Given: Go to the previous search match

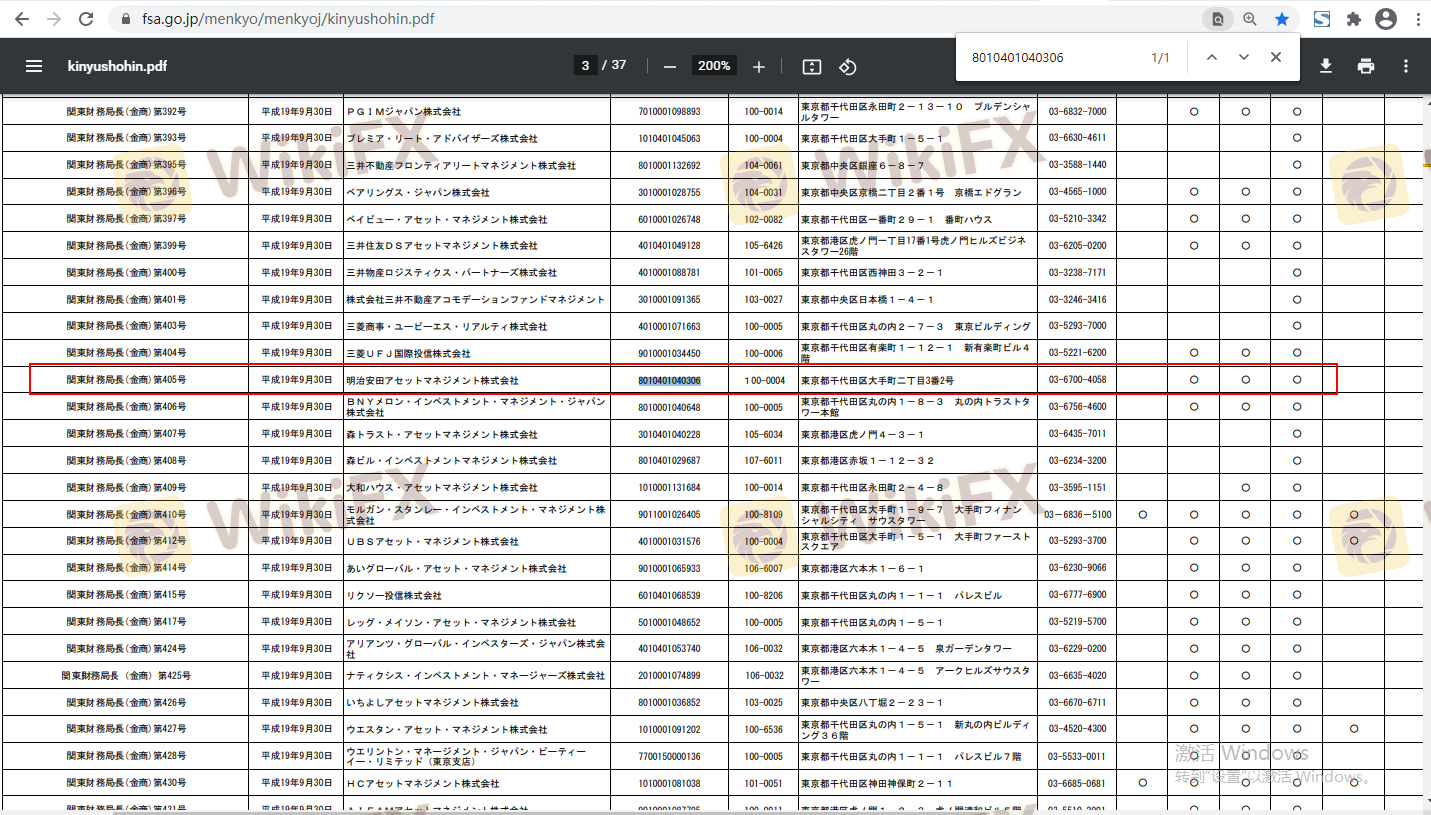Looking at the screenshot, I should [1212, 58].
